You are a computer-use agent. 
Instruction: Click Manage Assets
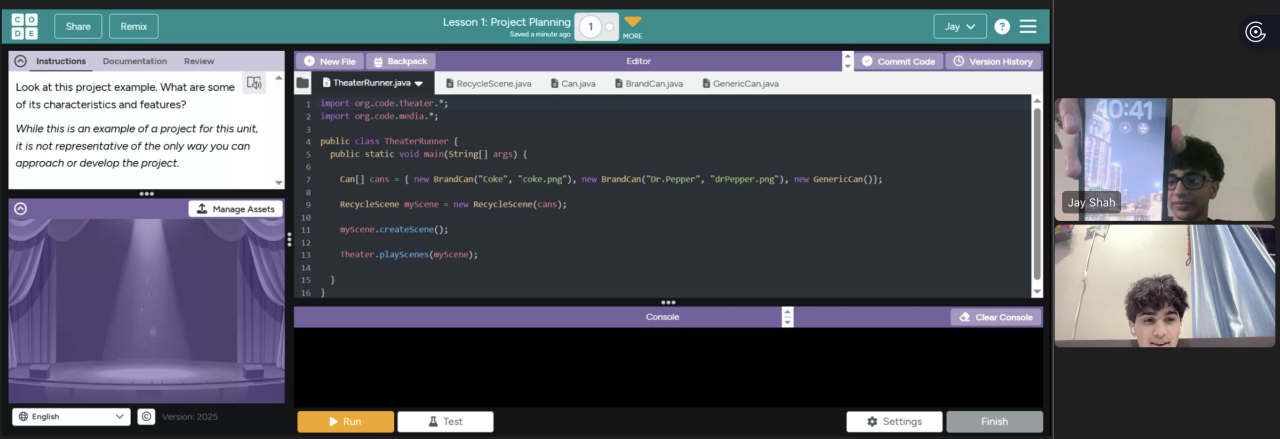pos(236,209)
